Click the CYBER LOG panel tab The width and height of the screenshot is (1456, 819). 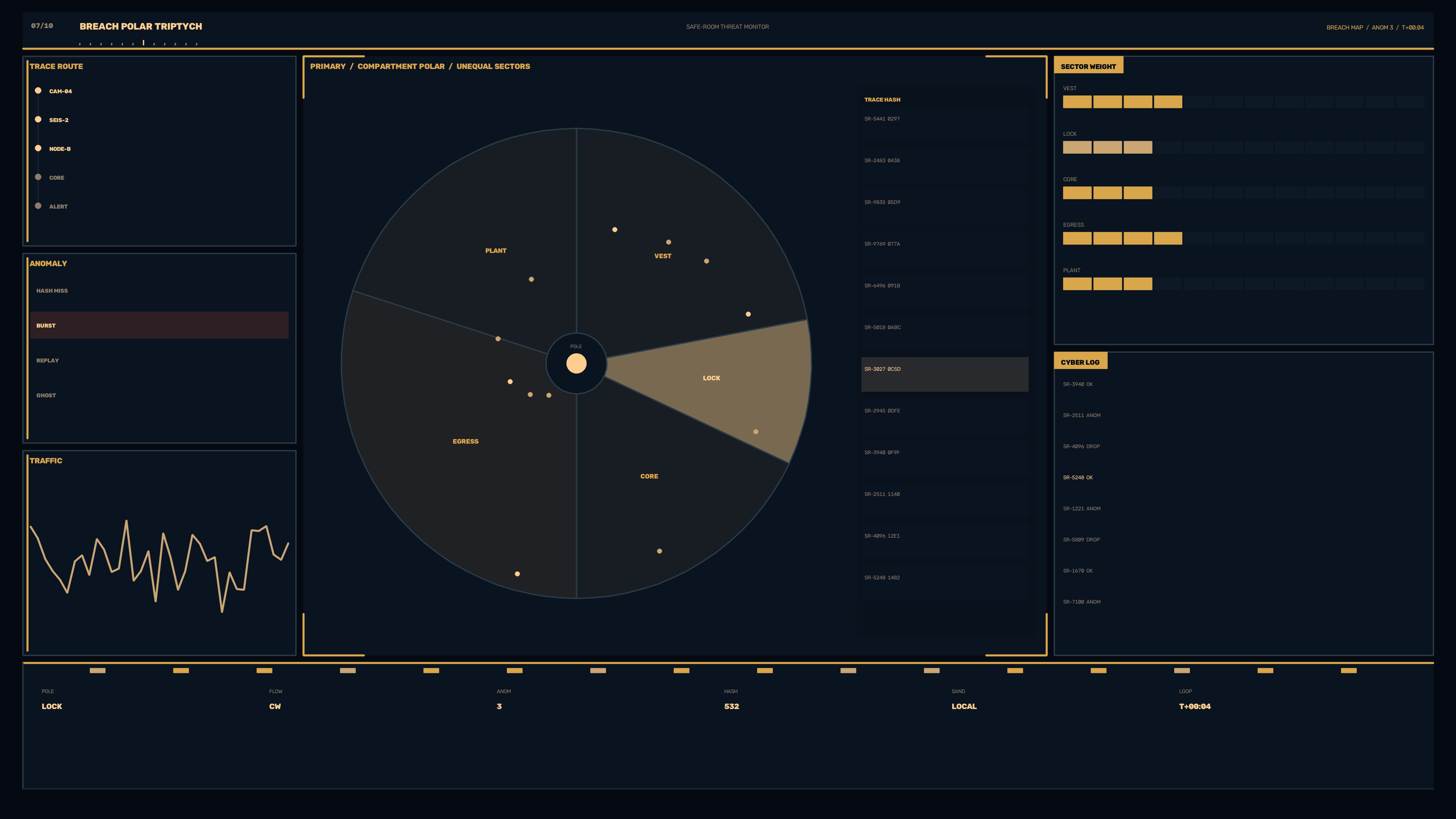coord(1080,362)
